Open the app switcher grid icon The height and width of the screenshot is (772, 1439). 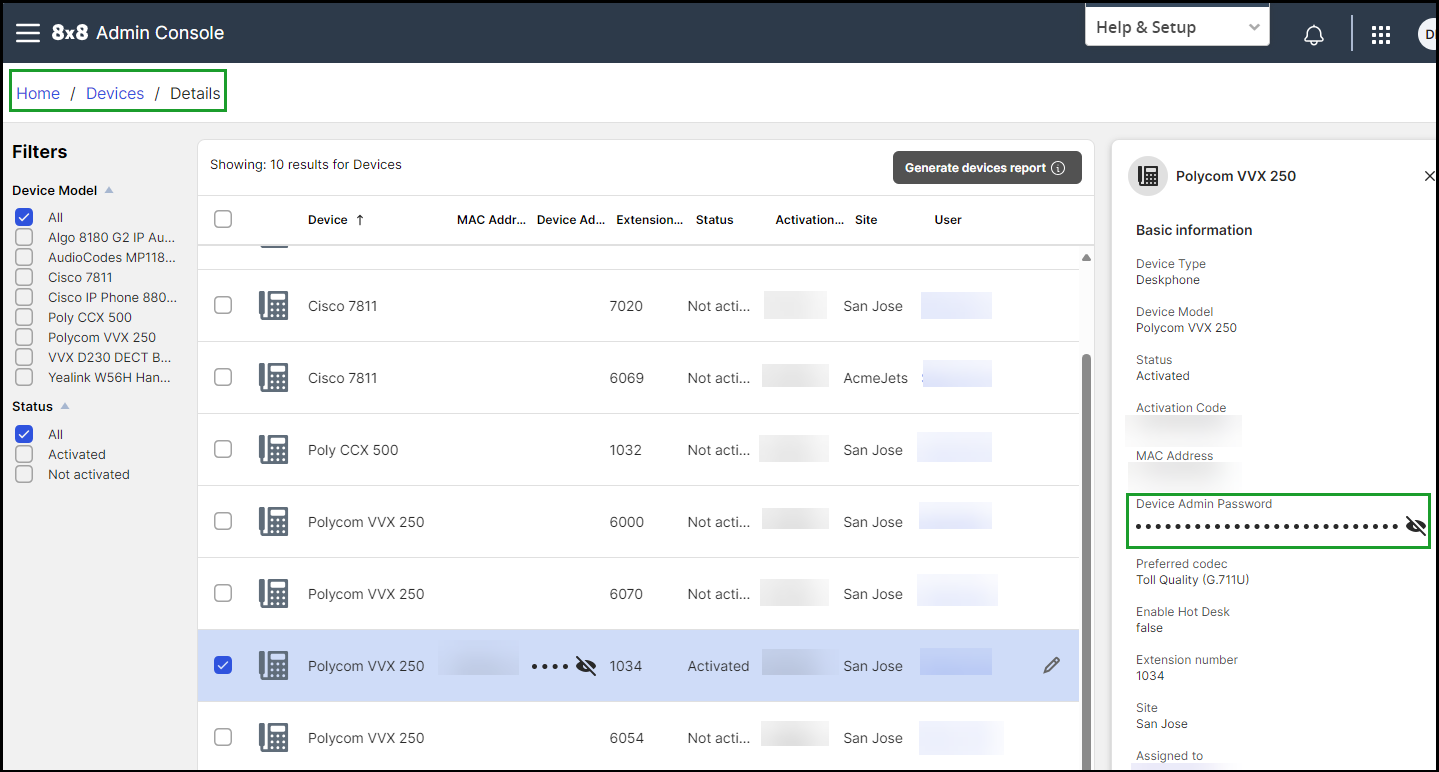pyautogui.click(x=1381, y=35)
